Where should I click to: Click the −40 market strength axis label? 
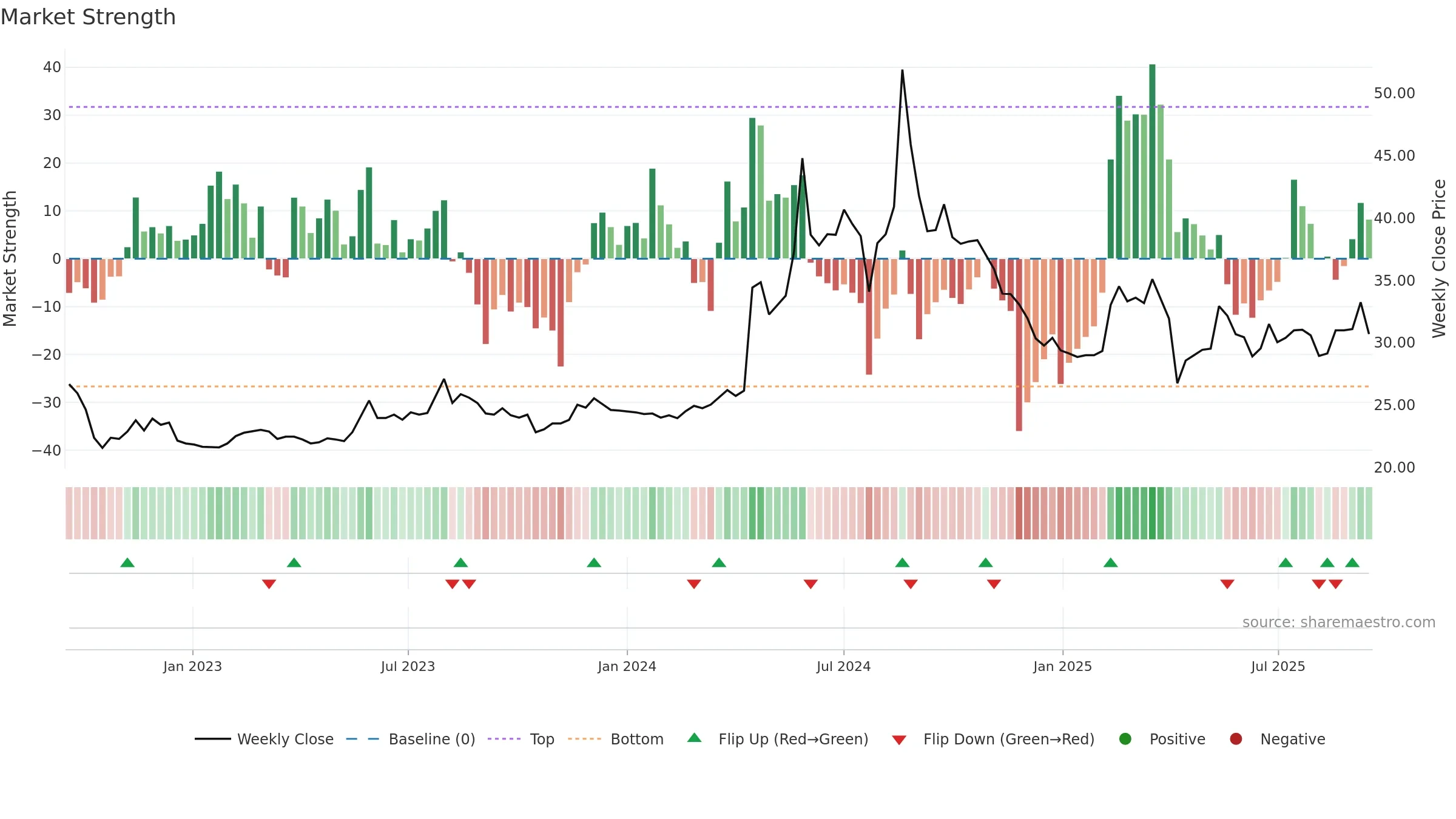47,450
